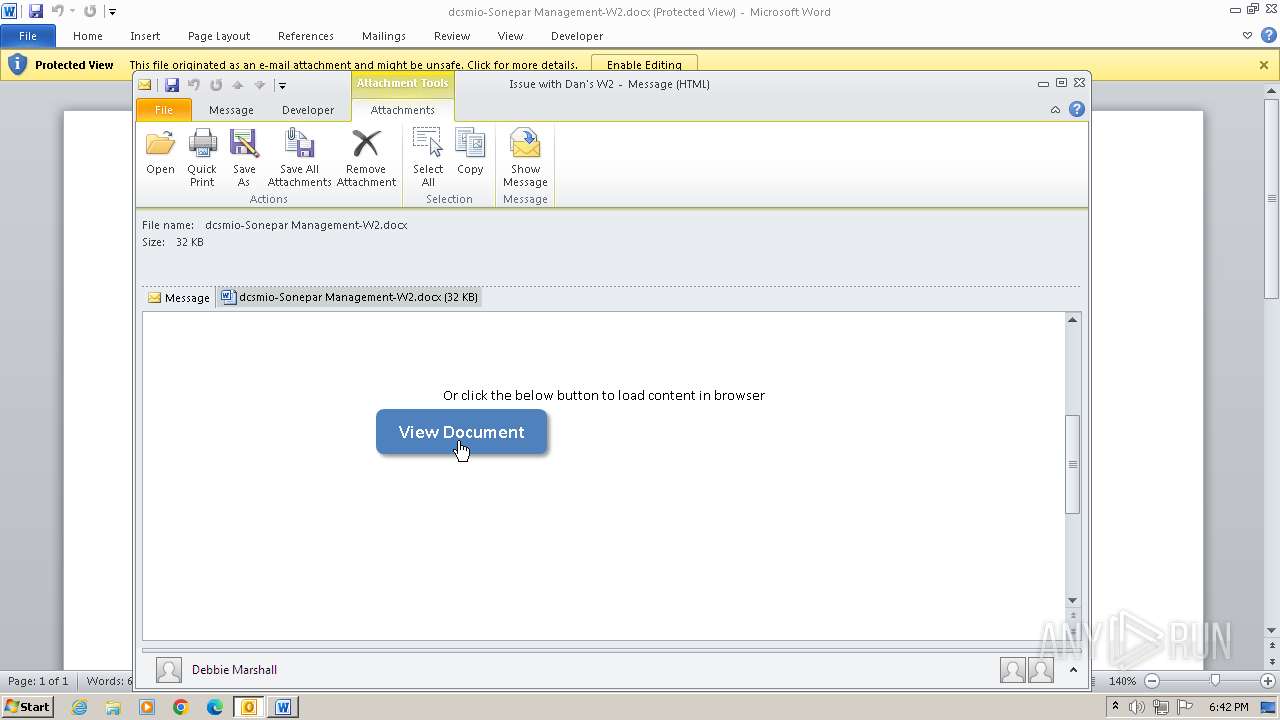
Task: Click Next Item arrow in message toolbar
Action: coord(259,85)
